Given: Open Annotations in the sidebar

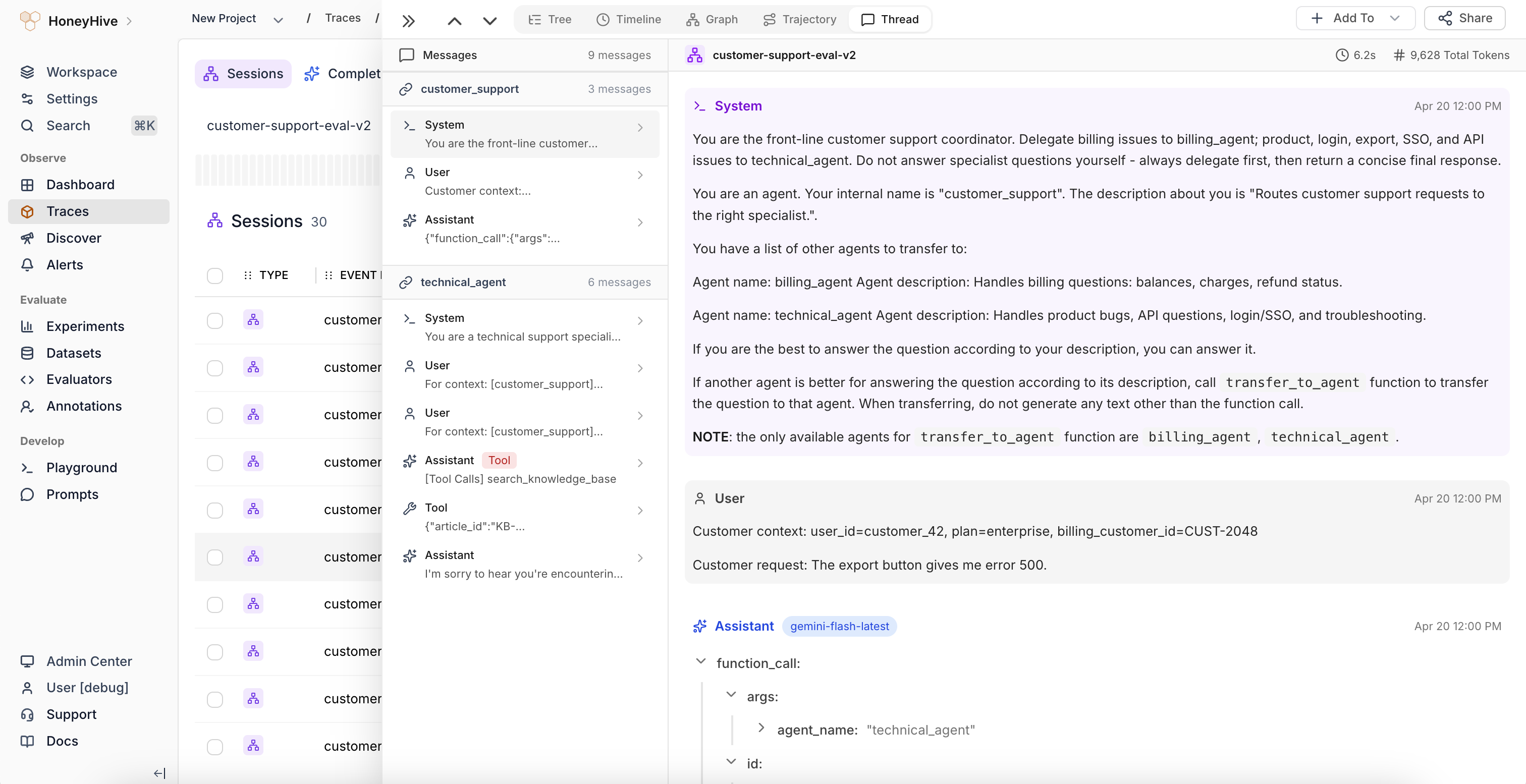Looking at the screenshot, I should click(84, 406).
